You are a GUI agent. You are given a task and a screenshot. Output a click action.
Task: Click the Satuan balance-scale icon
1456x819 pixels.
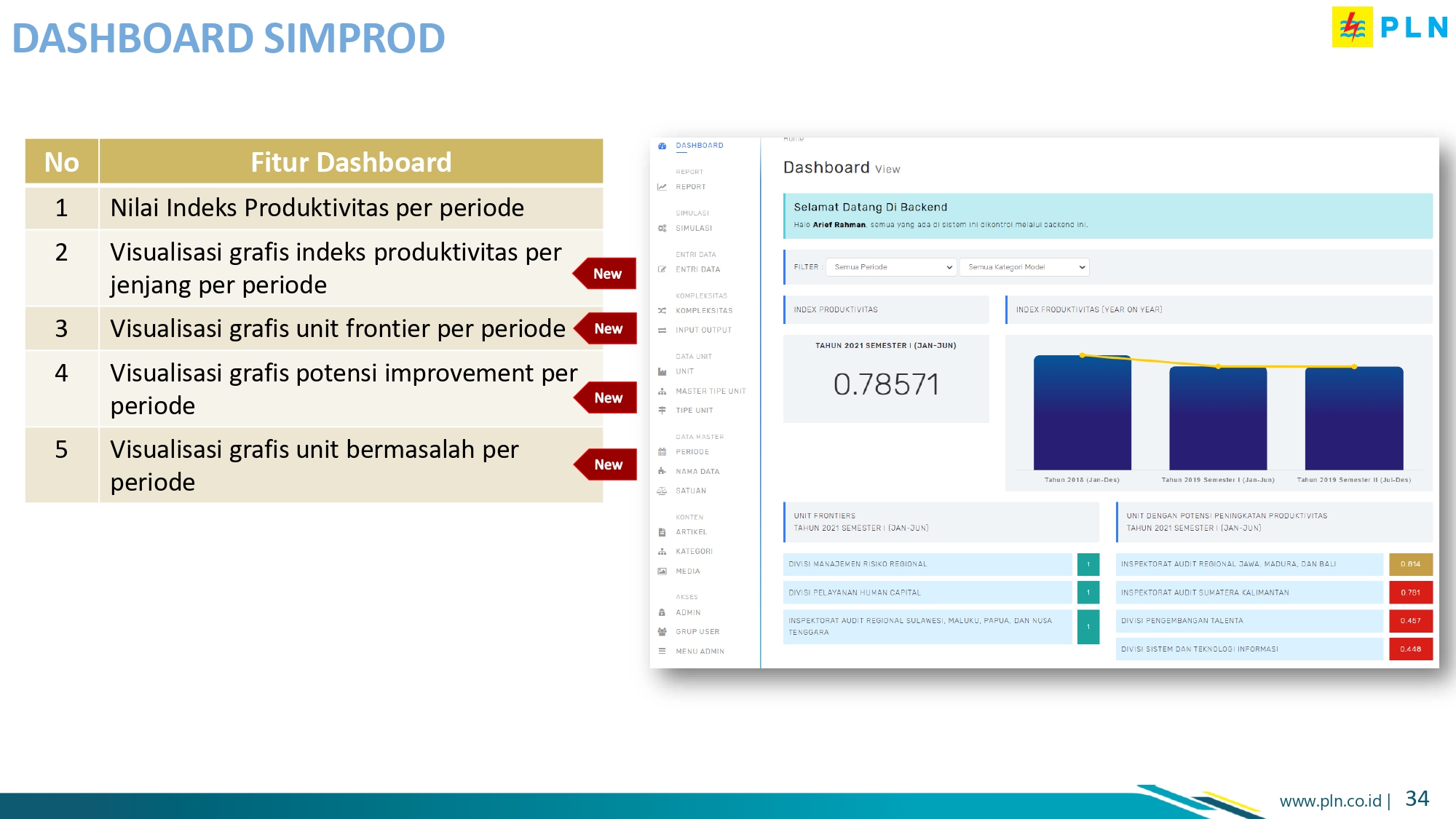[662, 491]
